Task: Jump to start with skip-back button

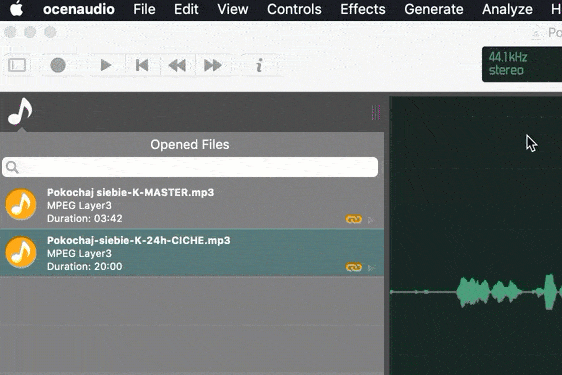Action: point(142,65)
